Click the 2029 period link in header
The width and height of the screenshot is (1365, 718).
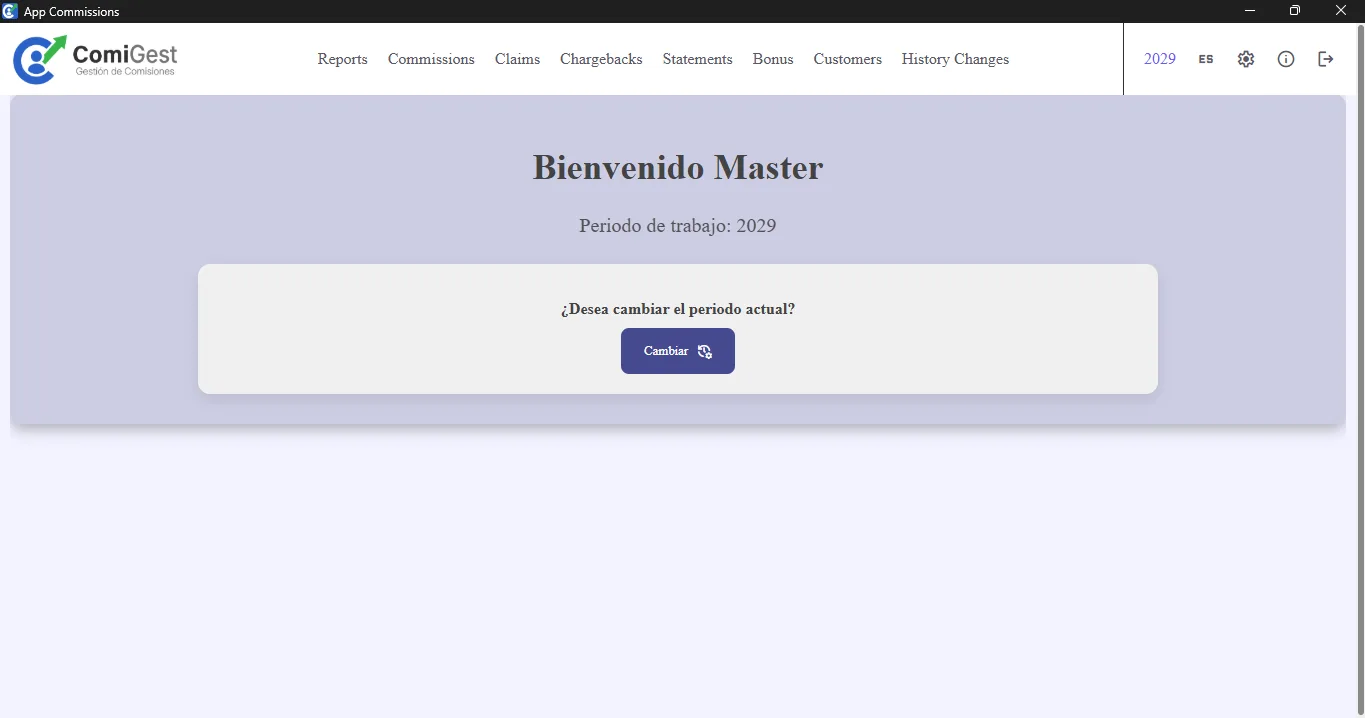tap(1160, 59)
